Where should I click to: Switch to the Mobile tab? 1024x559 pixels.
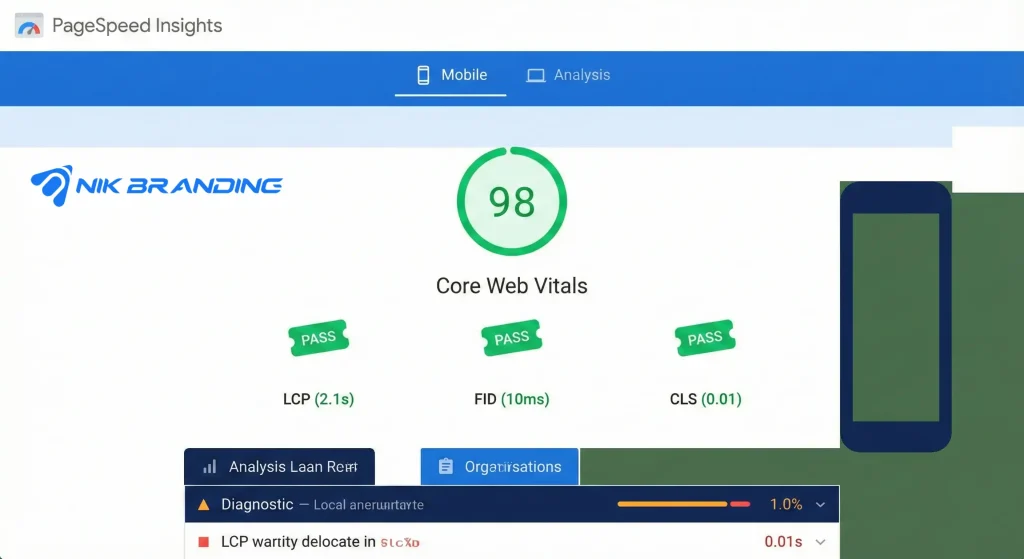click(451, 75)
